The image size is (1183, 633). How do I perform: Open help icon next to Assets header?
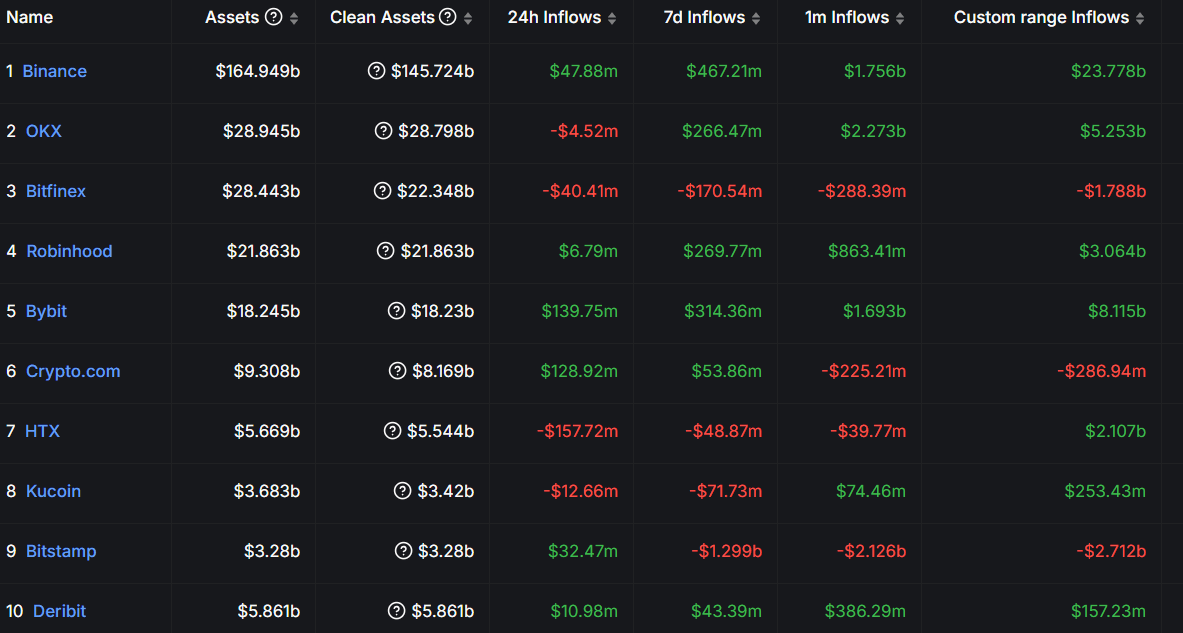pos(274,17)
